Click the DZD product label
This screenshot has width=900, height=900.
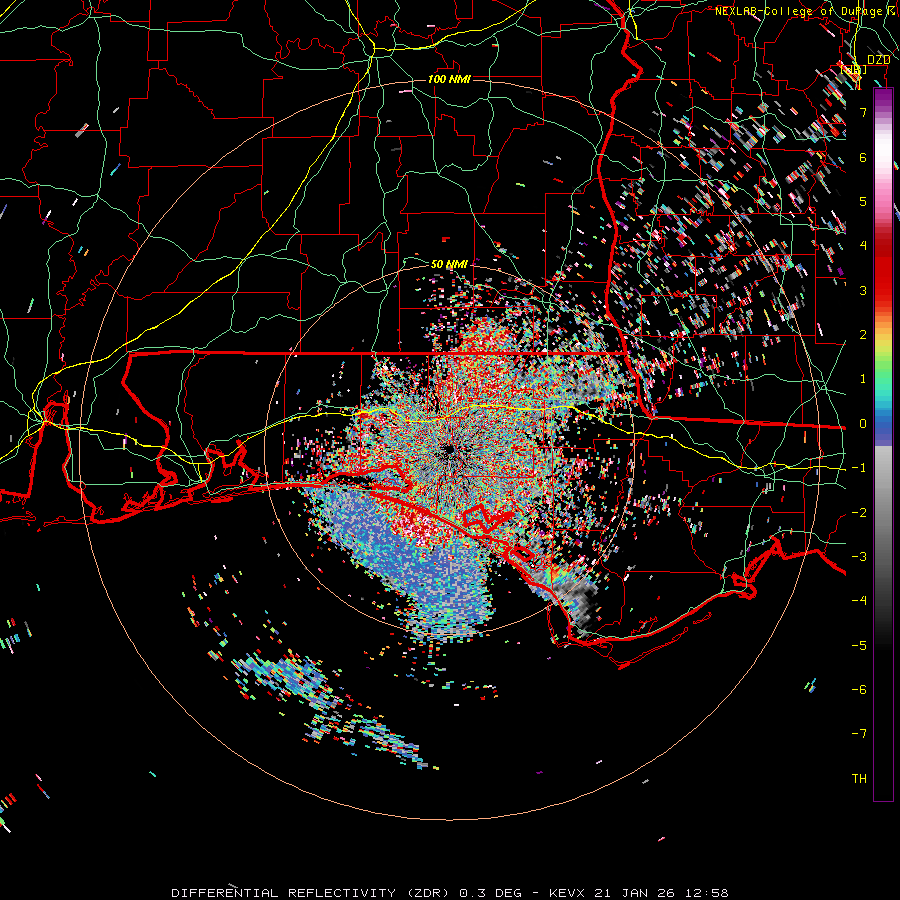[878, 60]
